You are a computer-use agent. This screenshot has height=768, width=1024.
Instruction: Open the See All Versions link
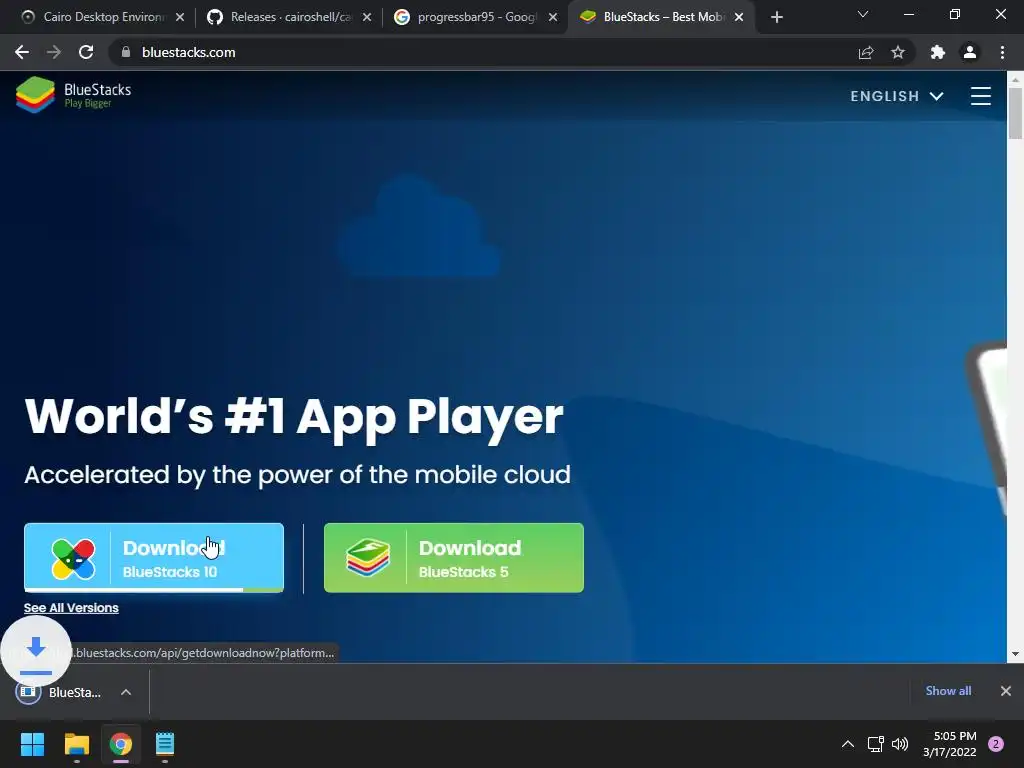pyautogui.click(x=71, y=607)
